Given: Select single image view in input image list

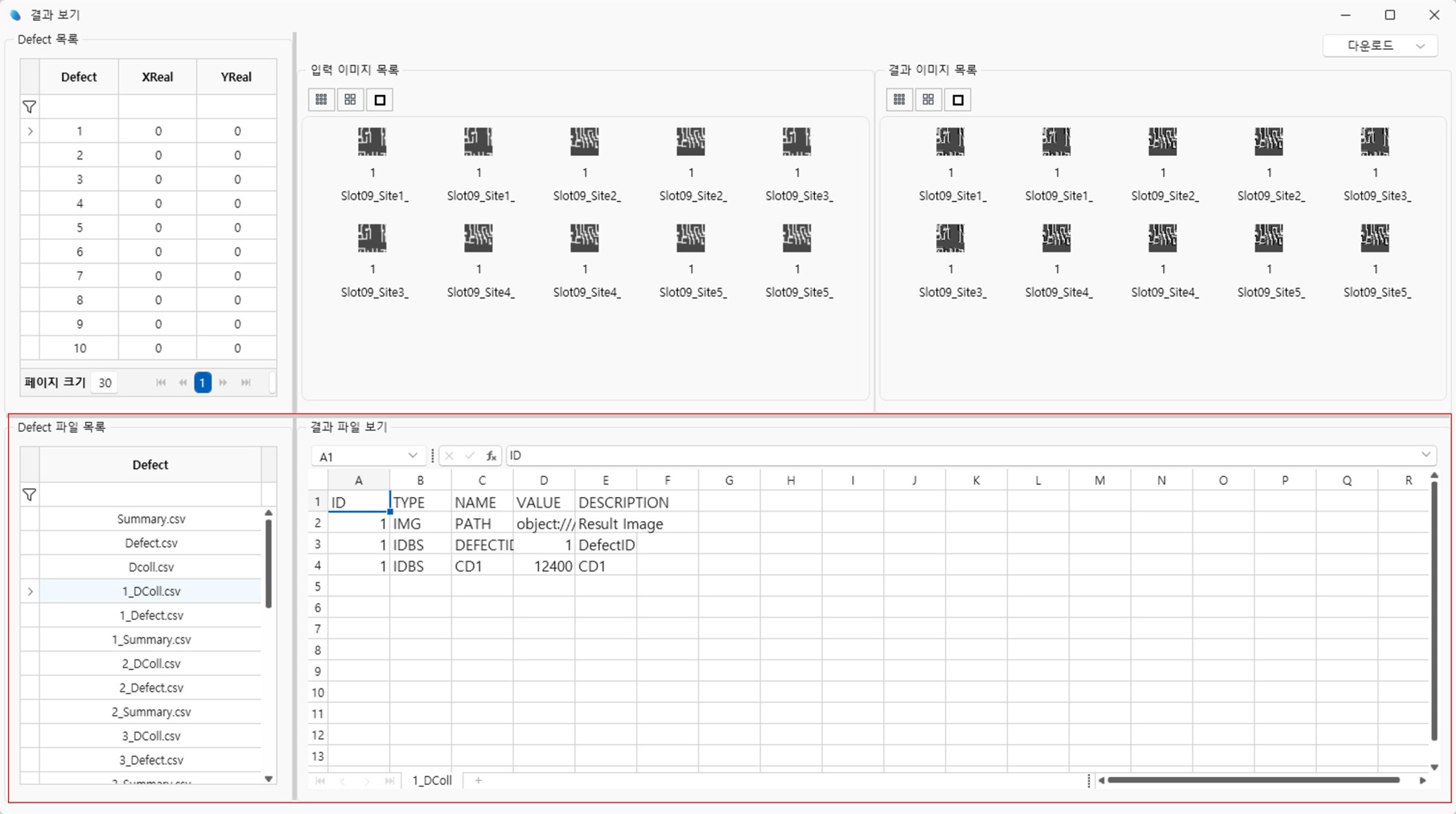Looking at the screenshot, I should click(x=380, y=100).
